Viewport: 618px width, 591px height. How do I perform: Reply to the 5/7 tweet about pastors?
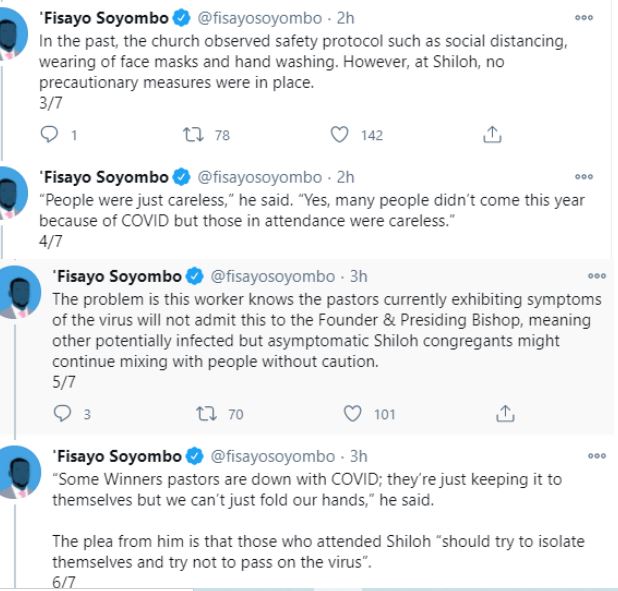tap(61, 413)
